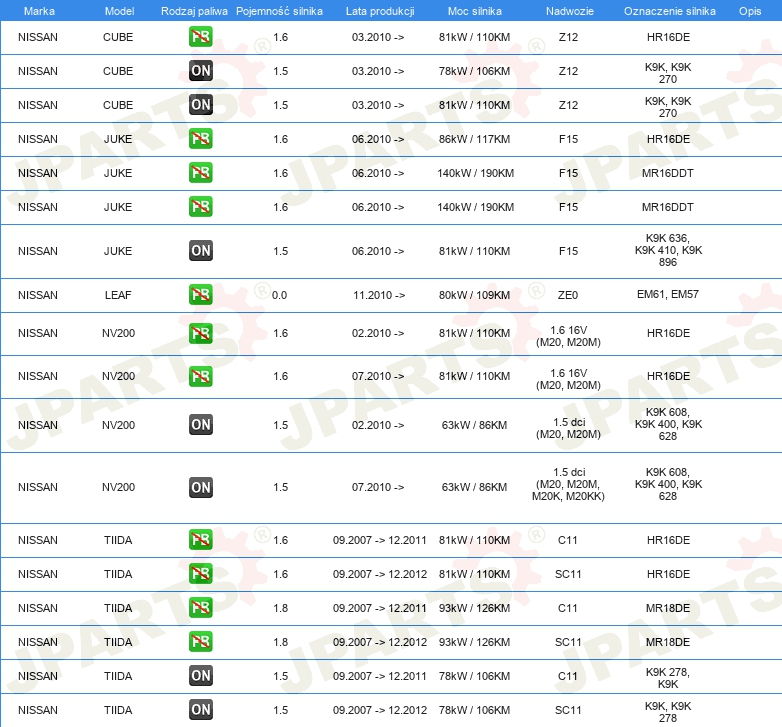782x727 pixels.
Task: Click the Model column header
Action: 119,11
